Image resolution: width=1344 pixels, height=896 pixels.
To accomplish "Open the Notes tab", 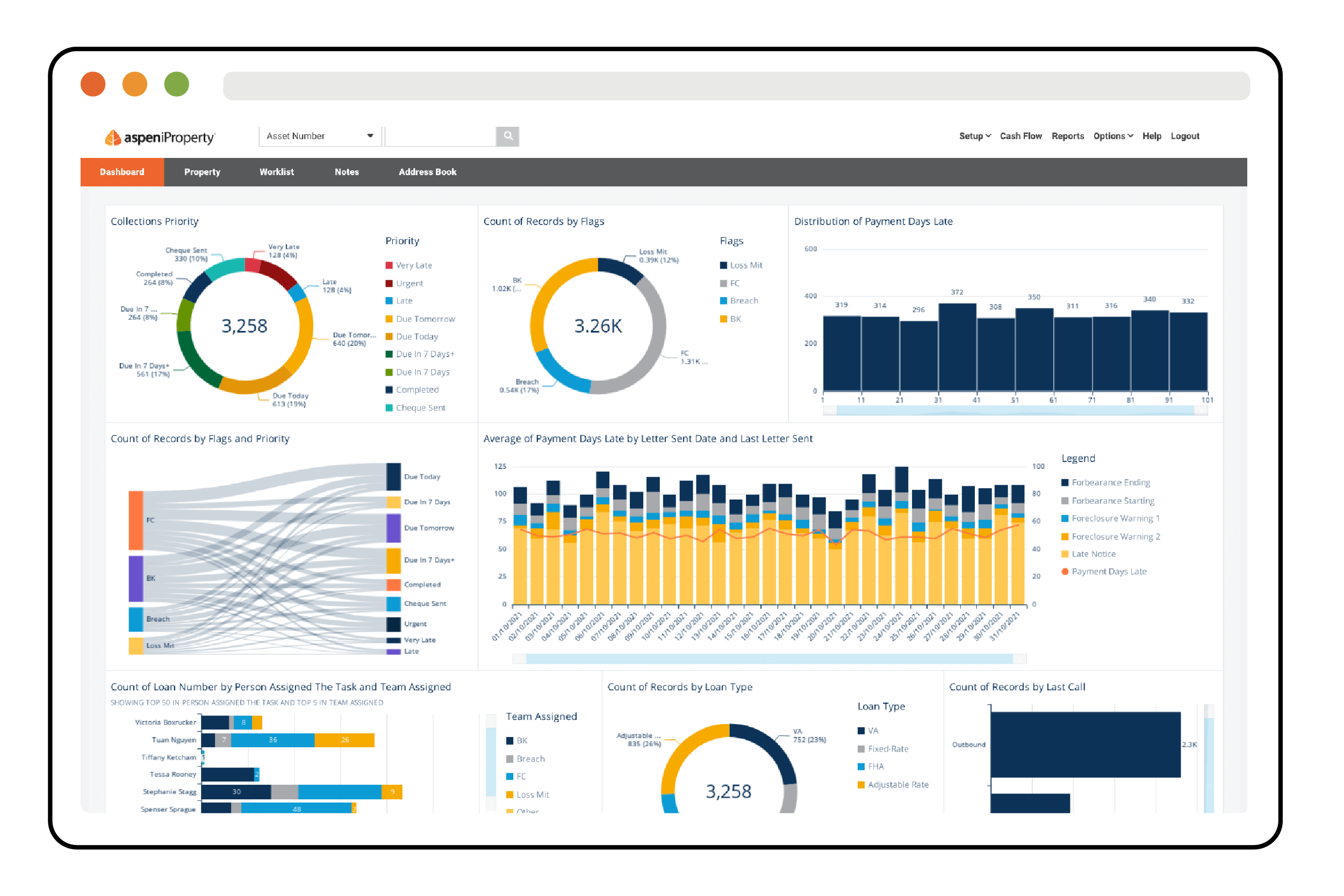I will click(347, 172).
